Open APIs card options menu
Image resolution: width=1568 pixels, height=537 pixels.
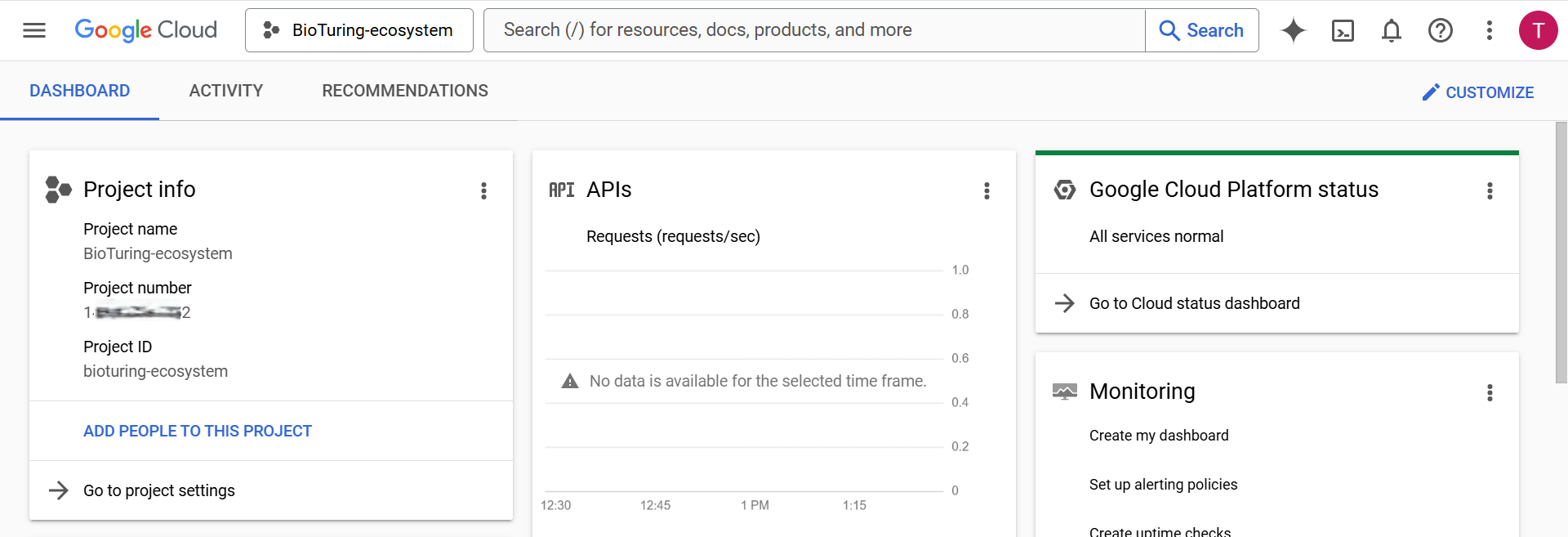(x=987, y=190)
